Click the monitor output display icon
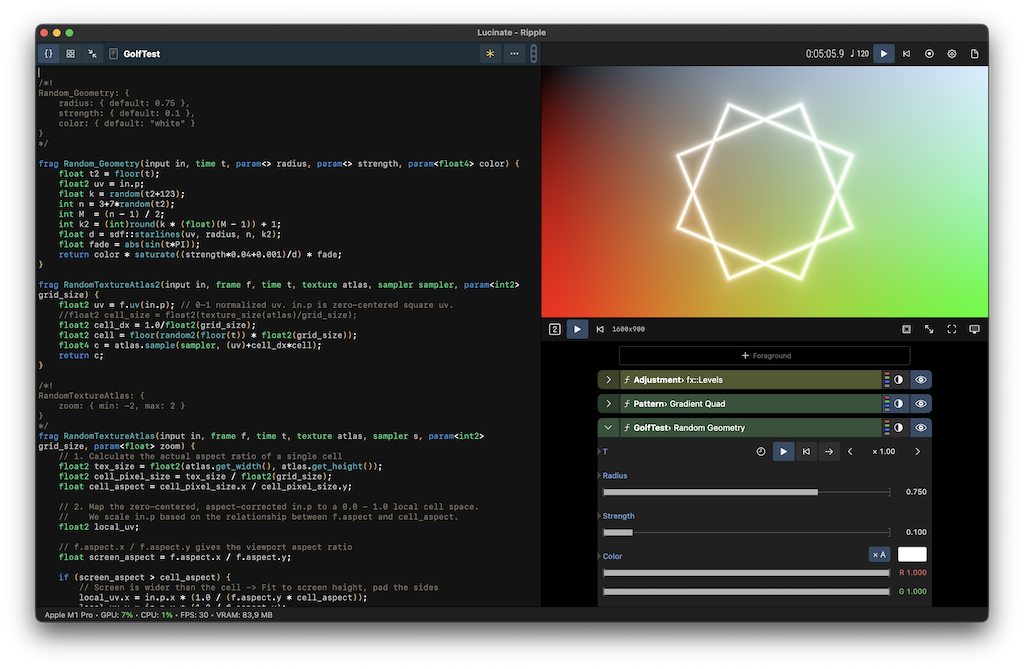This screenshot has height=669, width=1024. click(x=974, y=329)
